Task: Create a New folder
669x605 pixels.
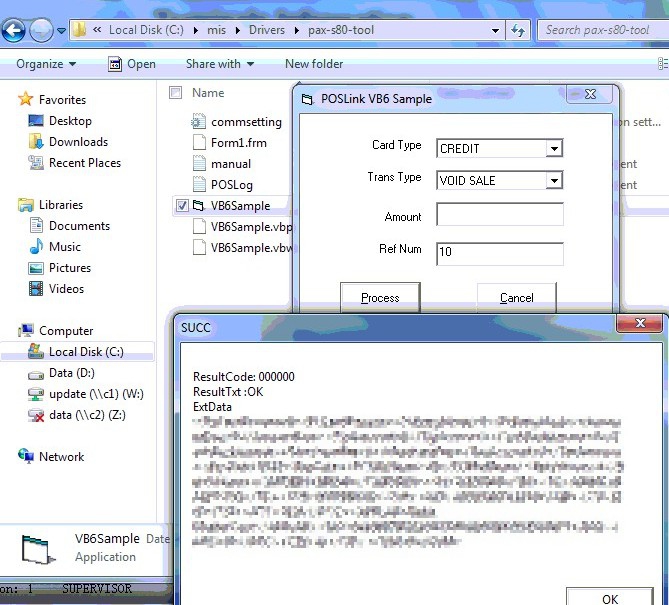Action: 314,64
